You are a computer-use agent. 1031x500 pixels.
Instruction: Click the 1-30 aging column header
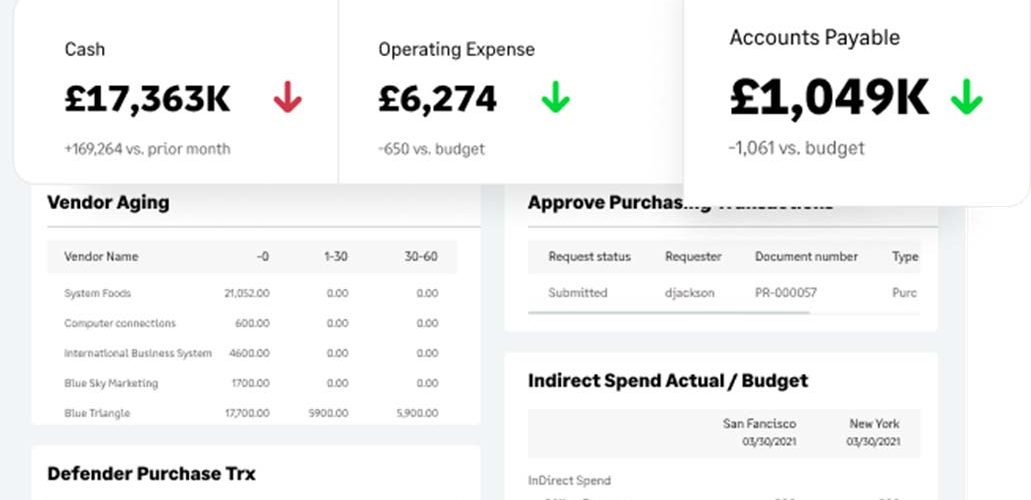coord(335,257)
